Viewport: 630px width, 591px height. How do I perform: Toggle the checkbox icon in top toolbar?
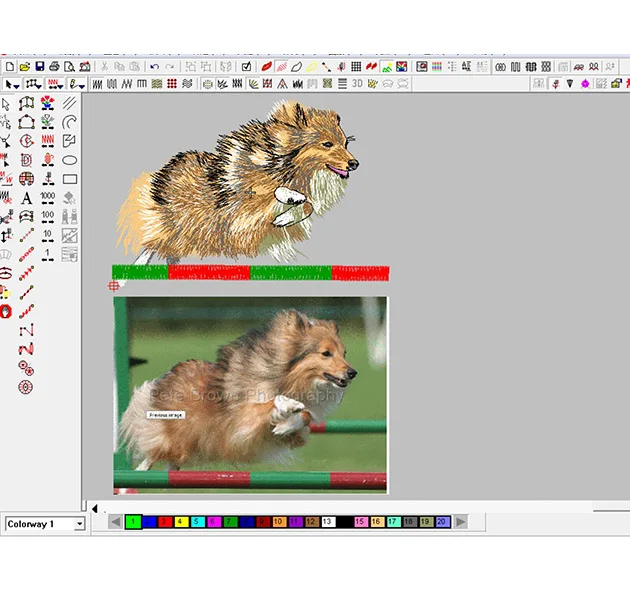point(247,66)
